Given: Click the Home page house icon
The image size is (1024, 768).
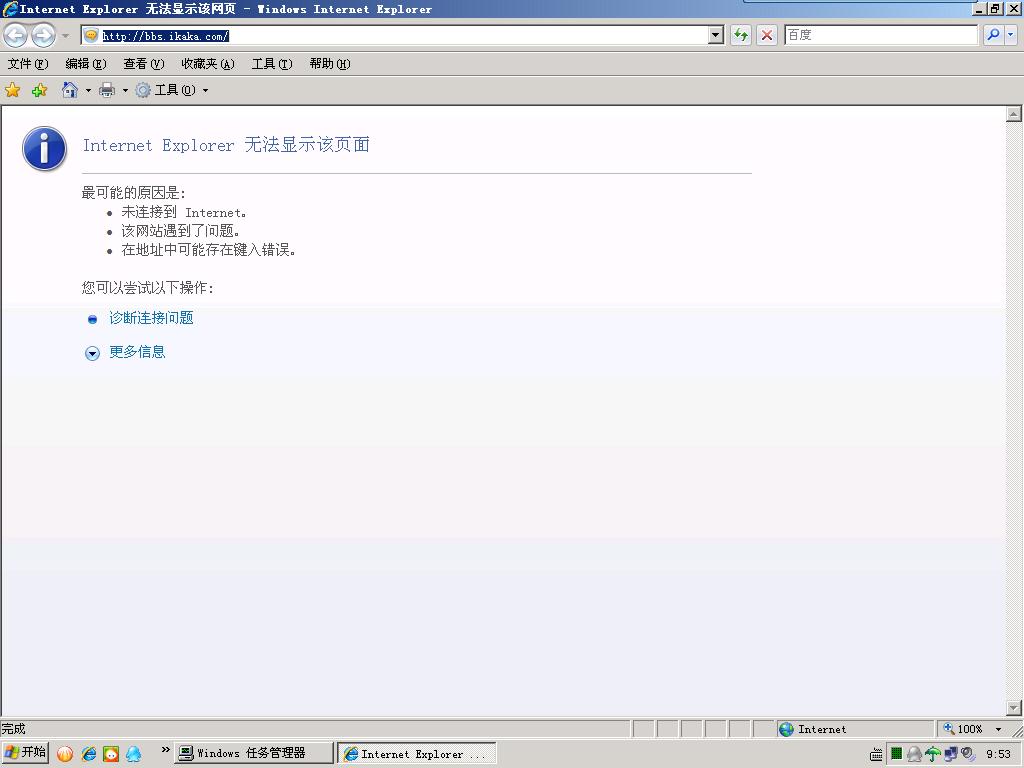Looking at the screenshot, I should [x=70, y=90].
